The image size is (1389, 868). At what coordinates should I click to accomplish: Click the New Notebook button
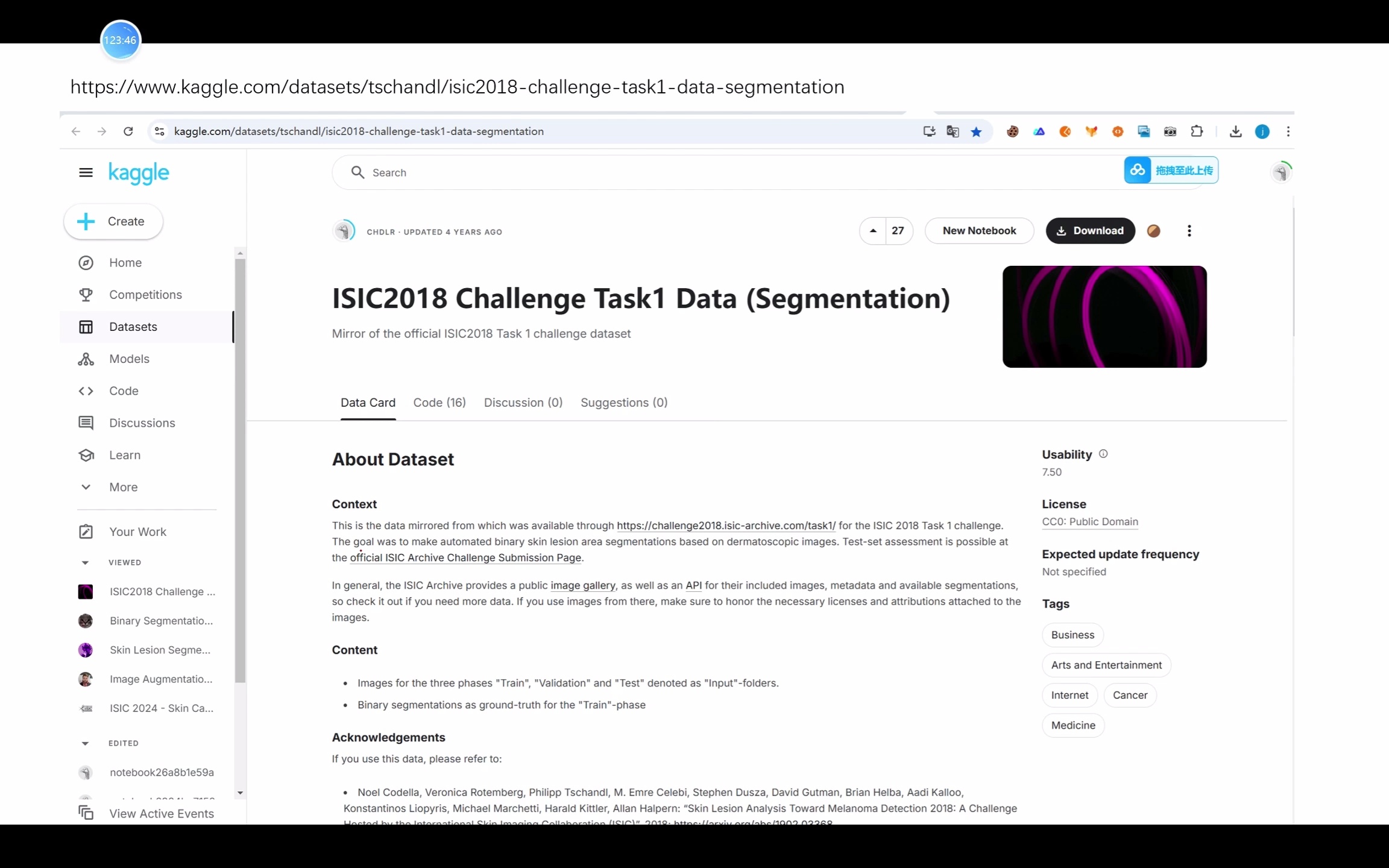pyautogui.click(x=979, y=231)
